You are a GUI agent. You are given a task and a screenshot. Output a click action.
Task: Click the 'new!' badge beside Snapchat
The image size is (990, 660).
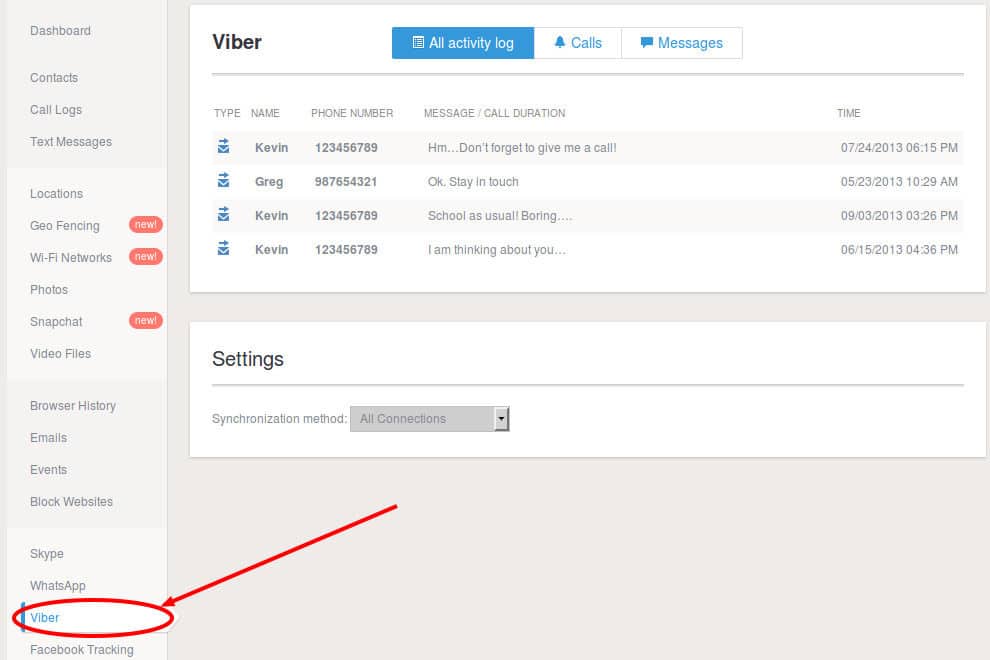pyautogui.click(x=146, y=321)
